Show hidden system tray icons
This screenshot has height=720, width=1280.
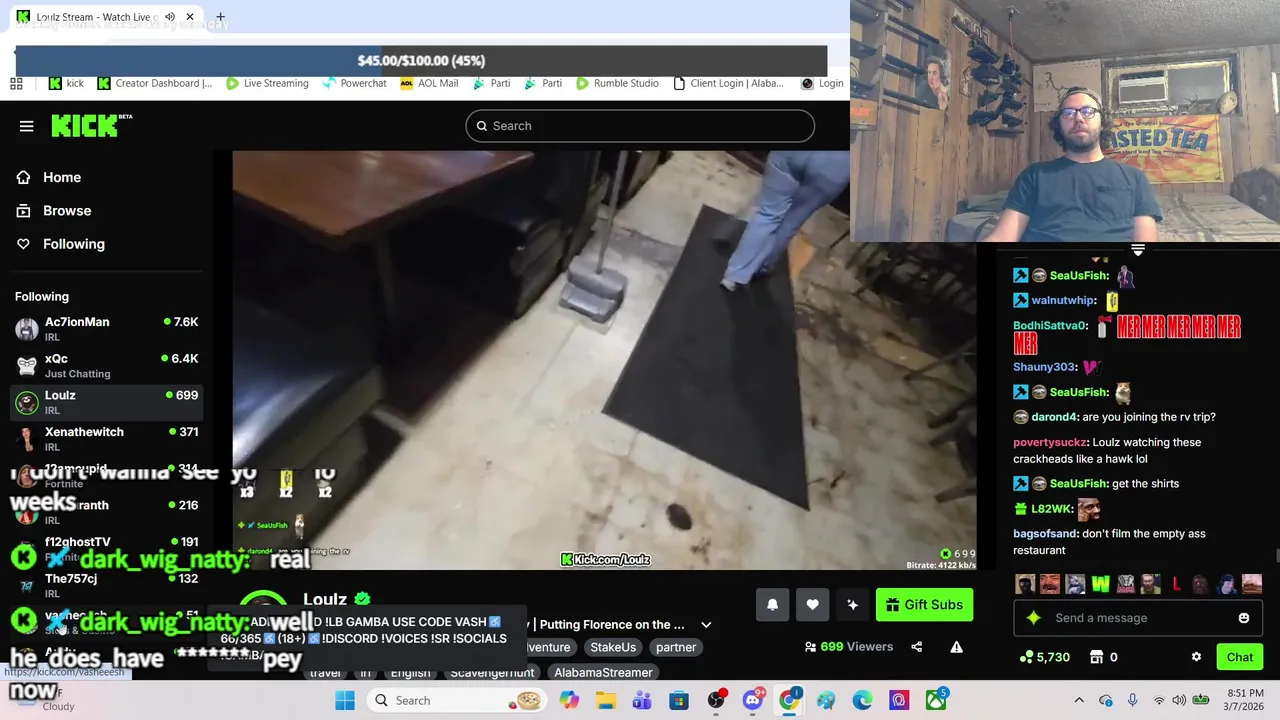point(1079,700)
